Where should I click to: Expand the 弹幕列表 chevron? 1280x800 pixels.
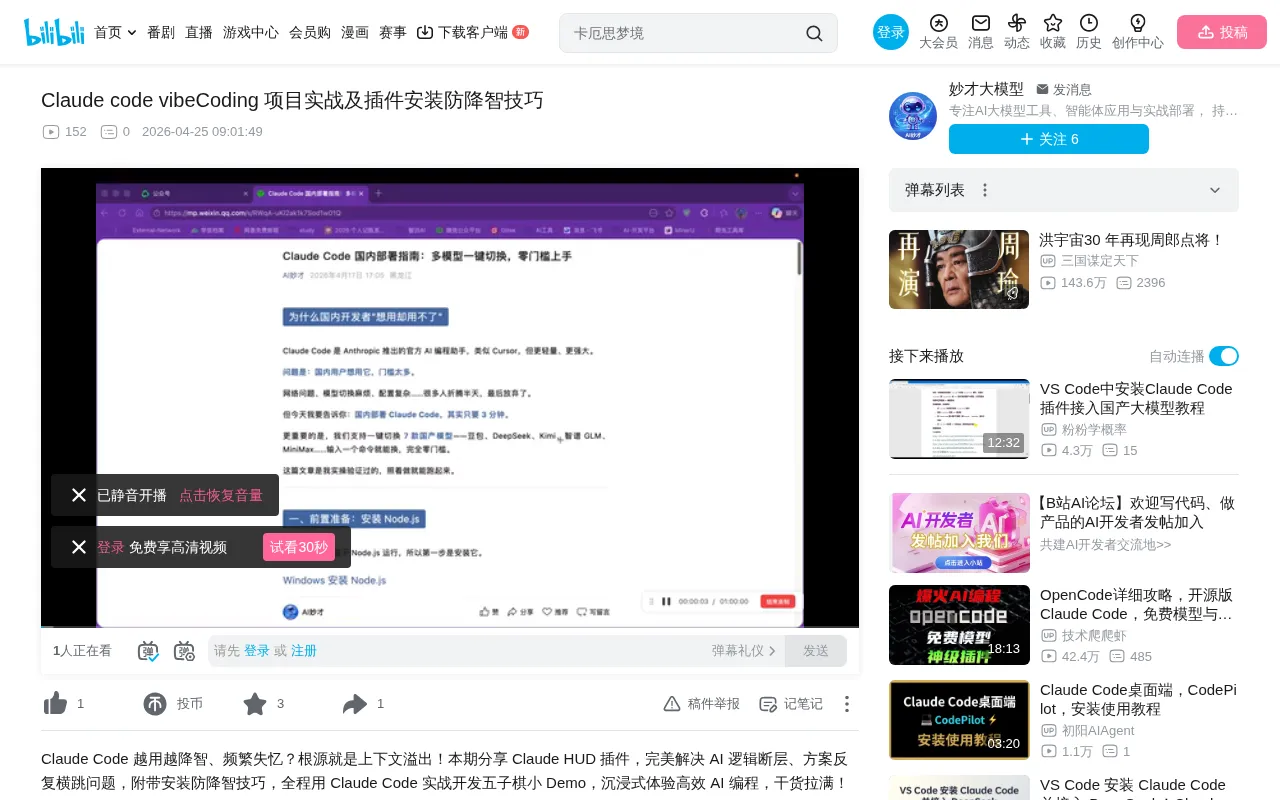pyautogui.click(x=1215, y=190)
